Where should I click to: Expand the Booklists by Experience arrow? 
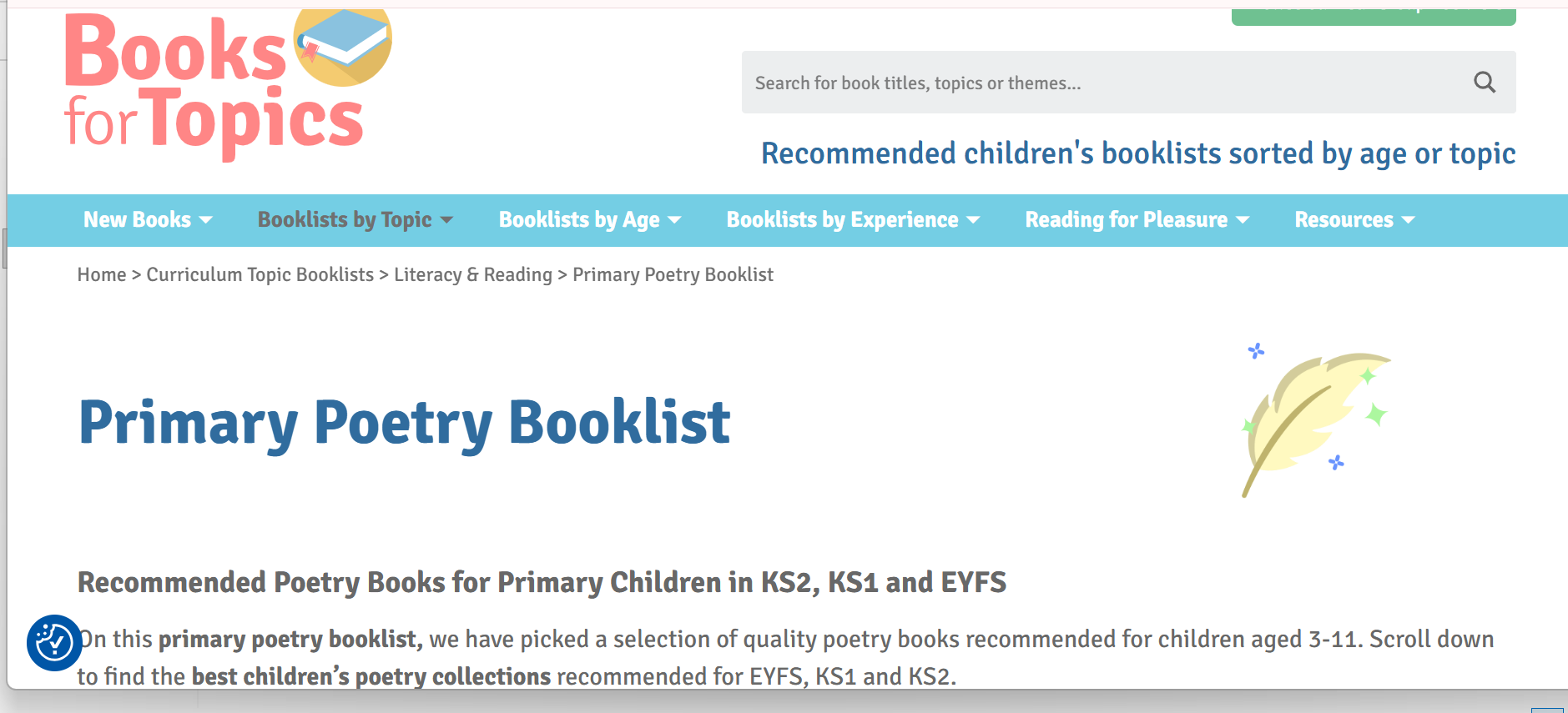tap(973, 220)
